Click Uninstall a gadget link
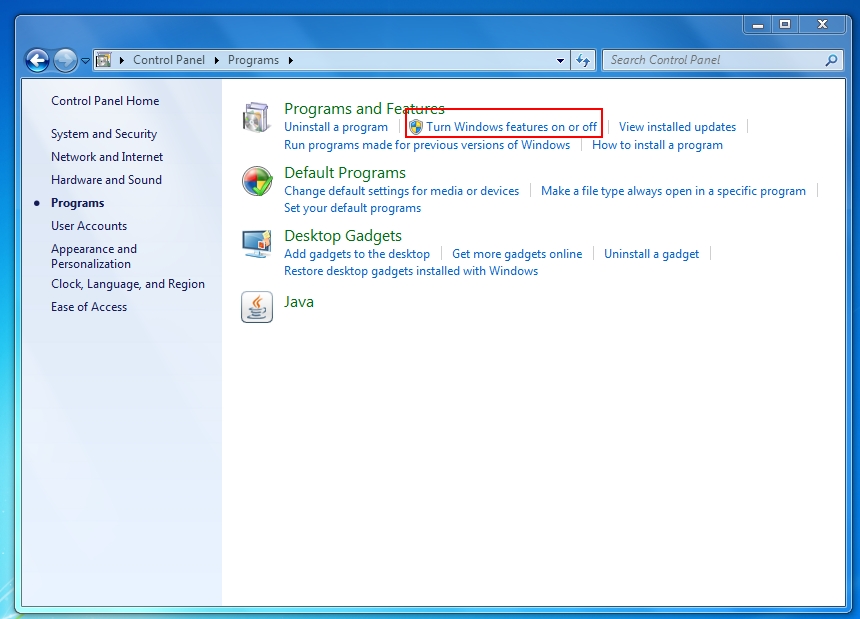 click(652, 254)
